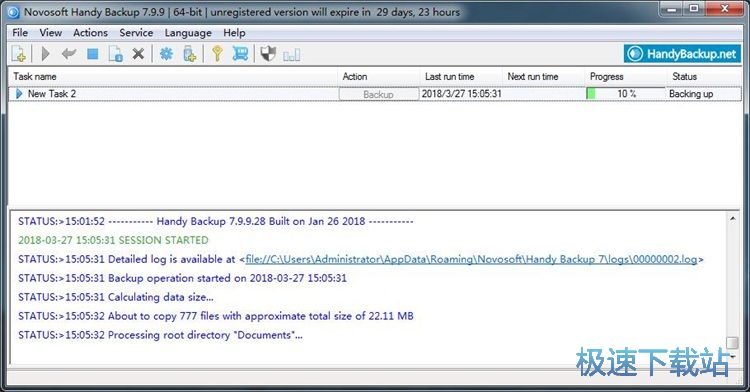
Task: Open the shopping cart purchase icon
Action: (x=240, y=54)
